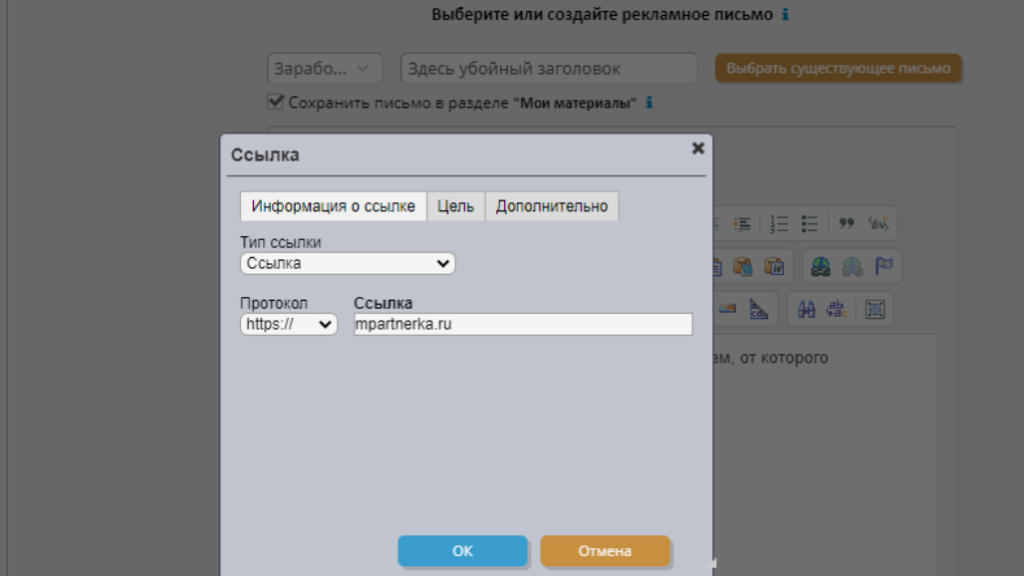Expand the 'Зарабо...' category dropdown
1024x576 pixels.
pyautogui.click(x=325, y=69)
